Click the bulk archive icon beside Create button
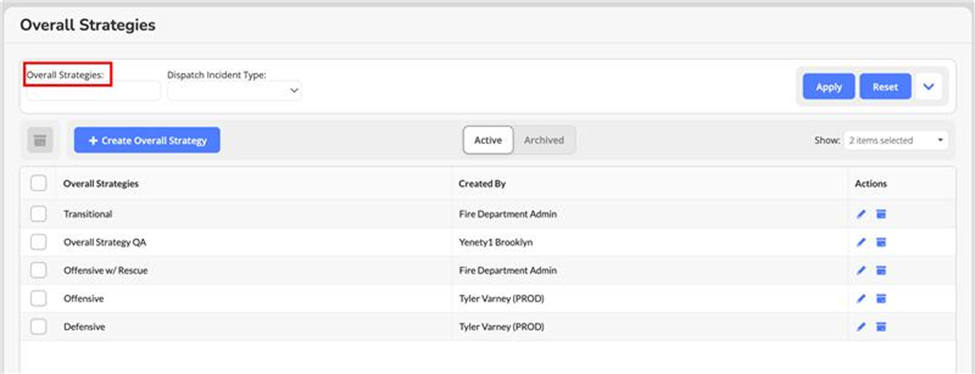 pos(40,141)
